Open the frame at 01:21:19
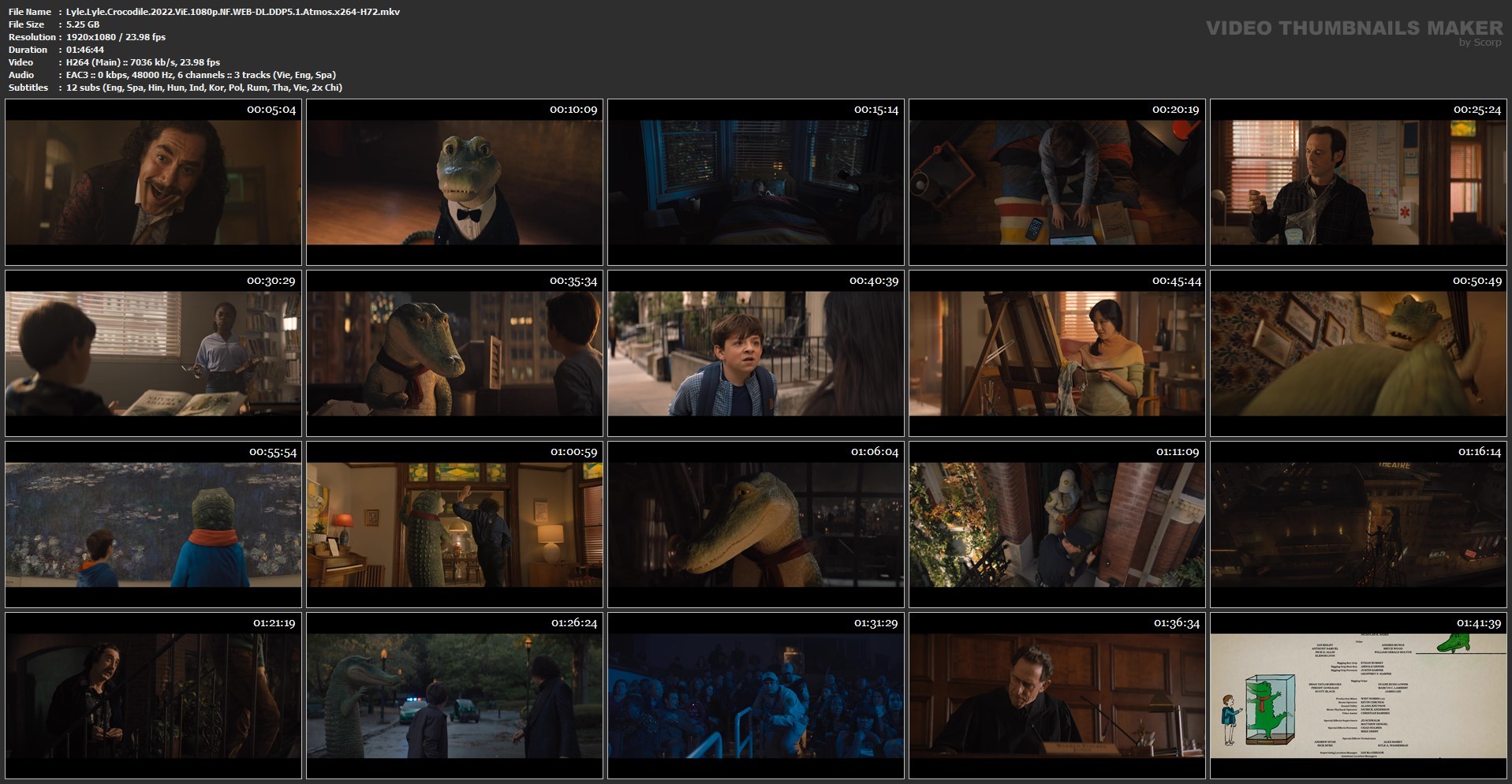This screenshot has width=1512, height=784. (153, 696)
